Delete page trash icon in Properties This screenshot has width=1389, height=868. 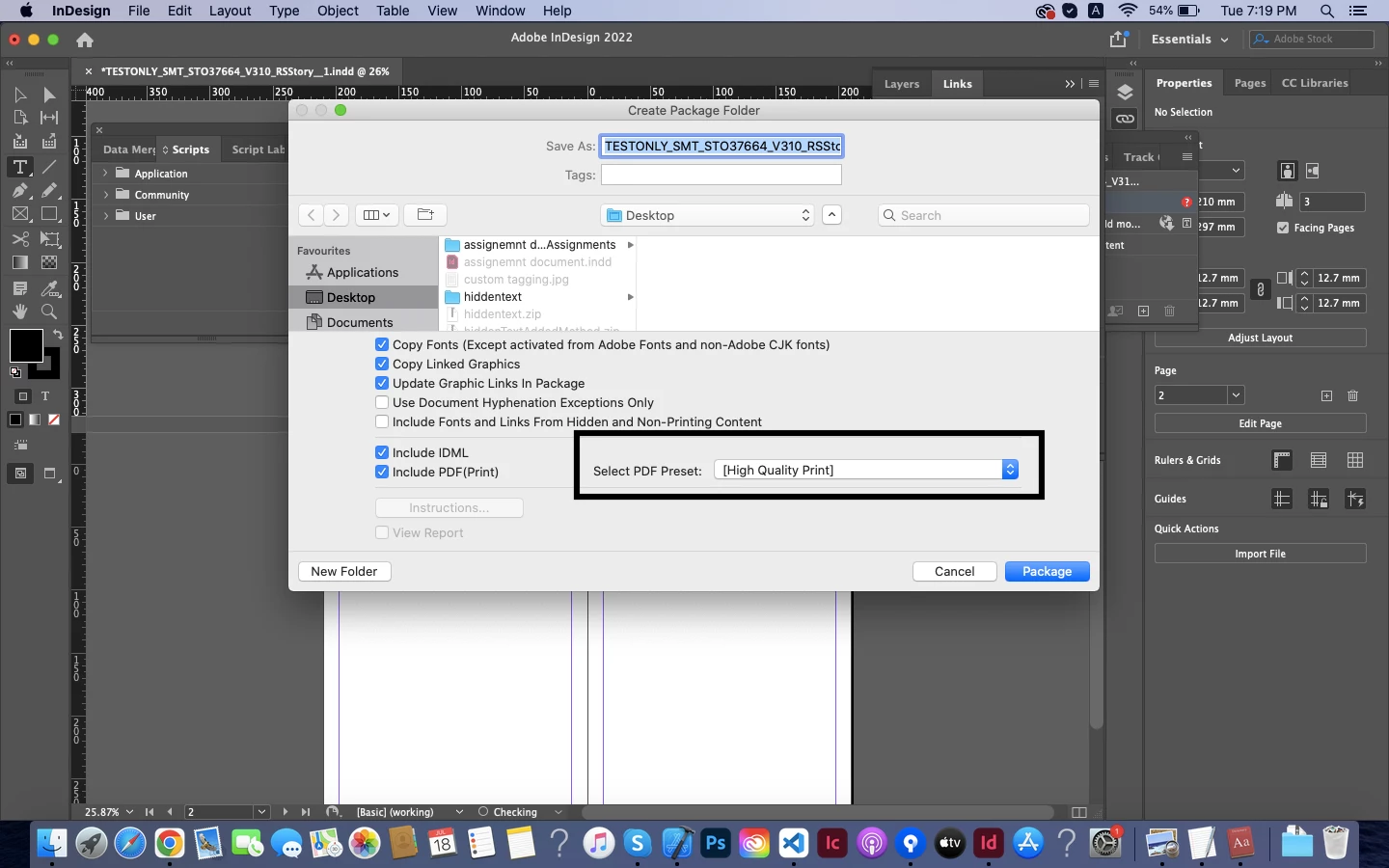click(x=1352, y=395)
